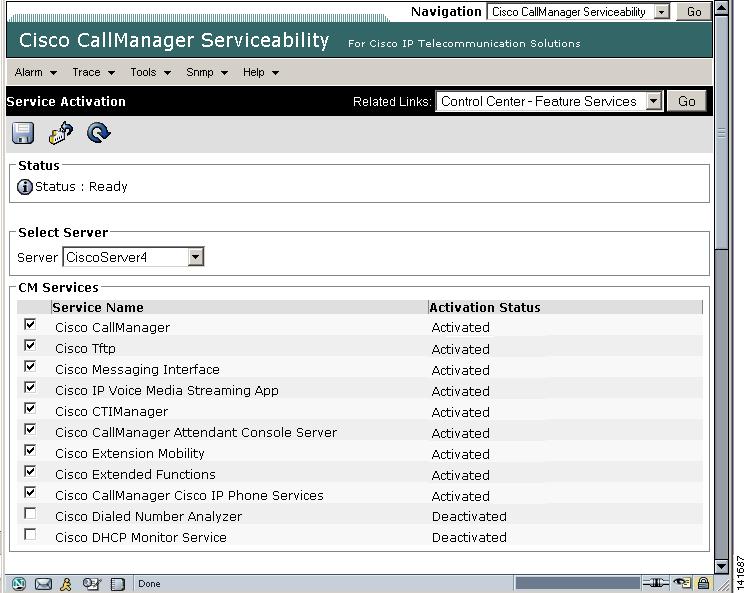Screen dimensions: 747x593
Task: Click the status bar progress indicator
Action: coord(577,583)
